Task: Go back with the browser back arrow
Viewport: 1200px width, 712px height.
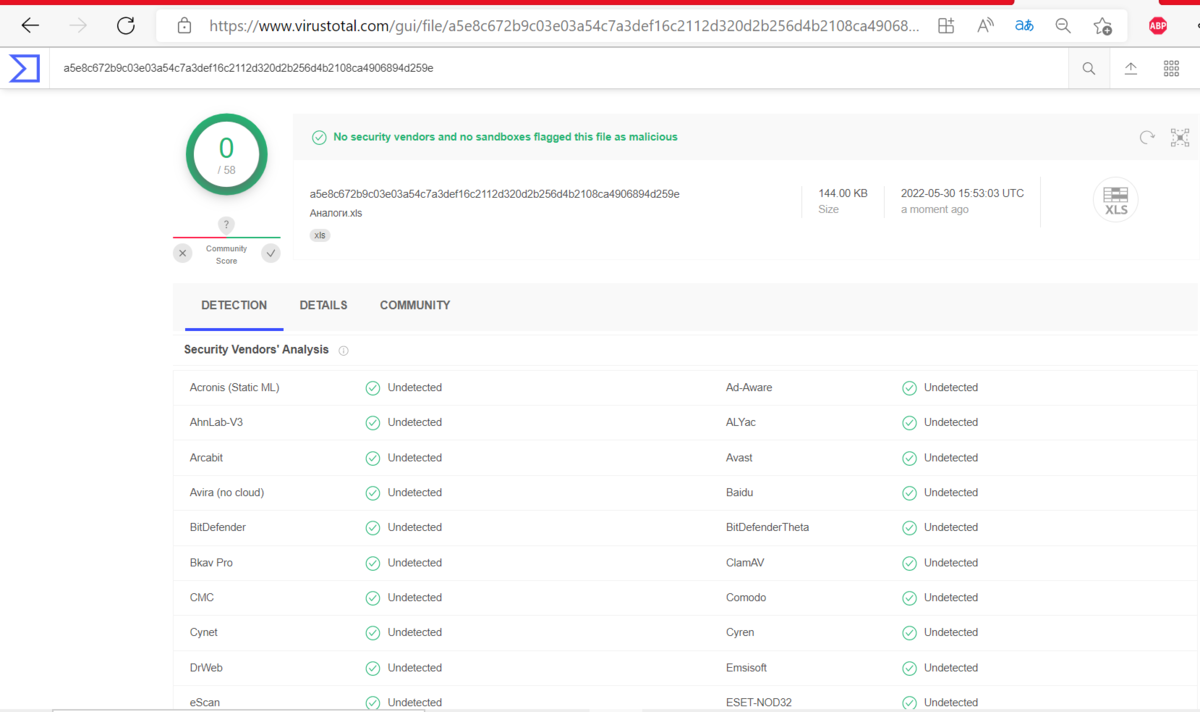Action: tap(30, 26)
